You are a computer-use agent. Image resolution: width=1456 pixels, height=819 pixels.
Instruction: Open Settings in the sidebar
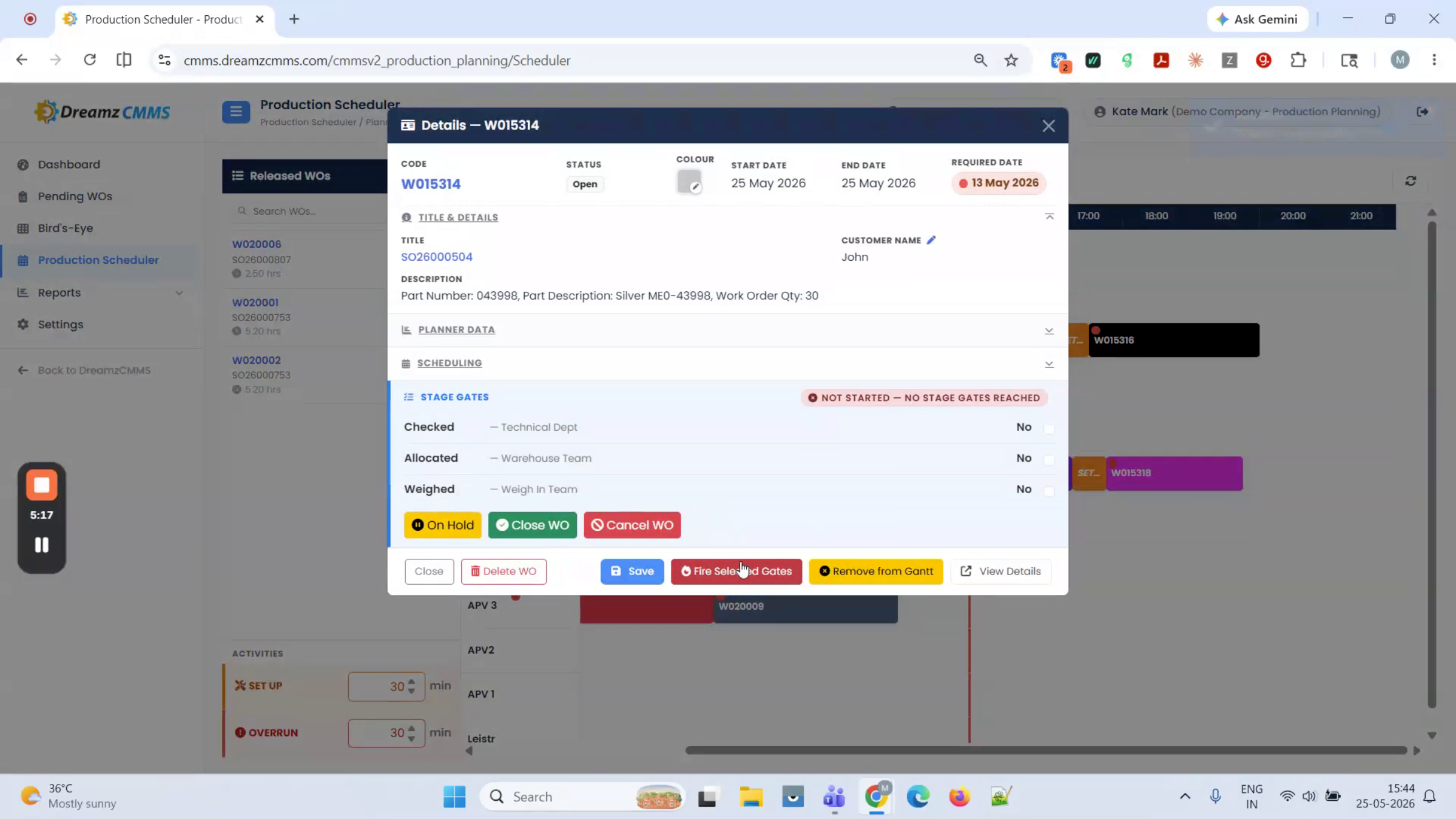[60, 324]
